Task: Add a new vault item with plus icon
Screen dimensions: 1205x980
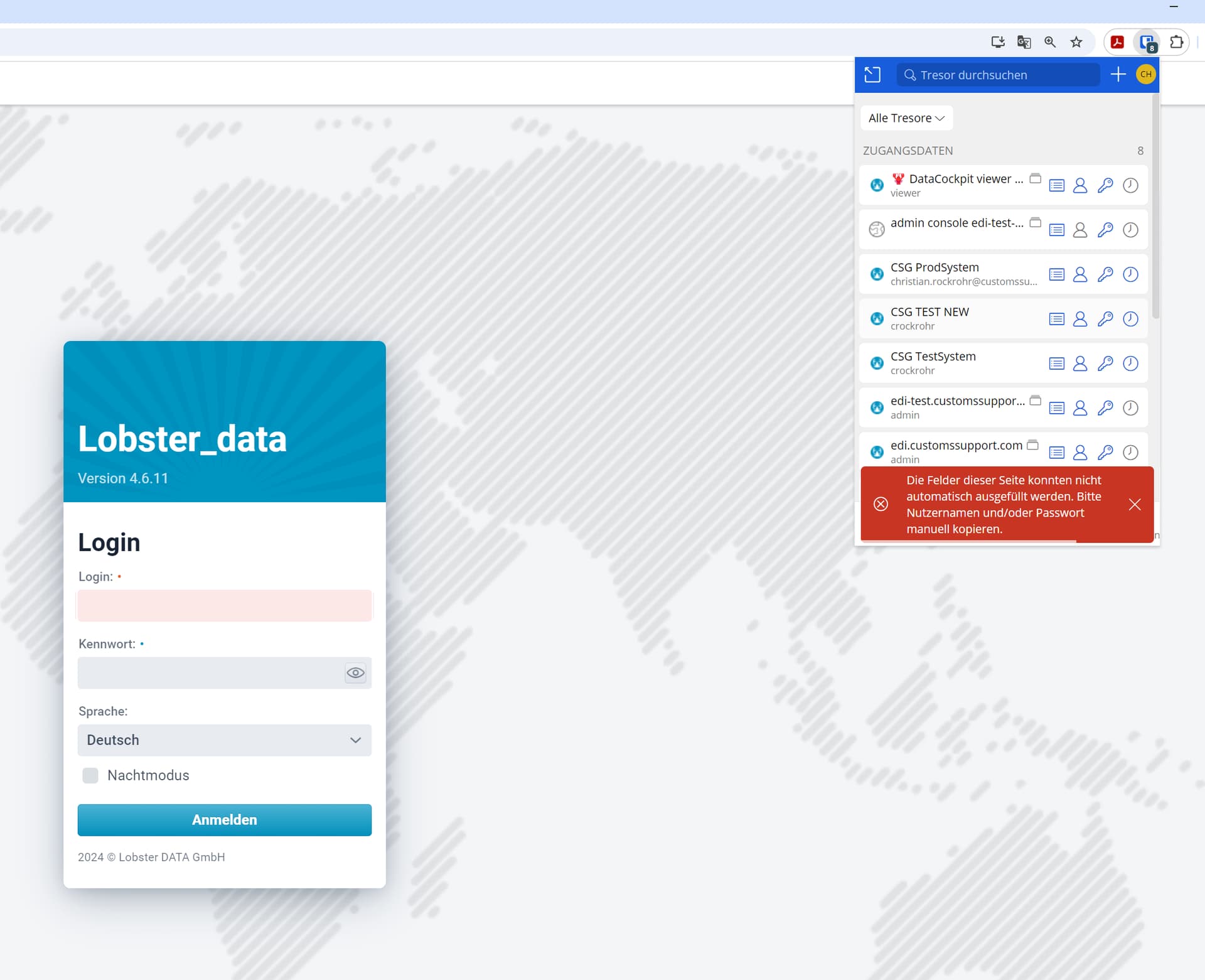Action: pyautogui.click(x=1118, y=75)
